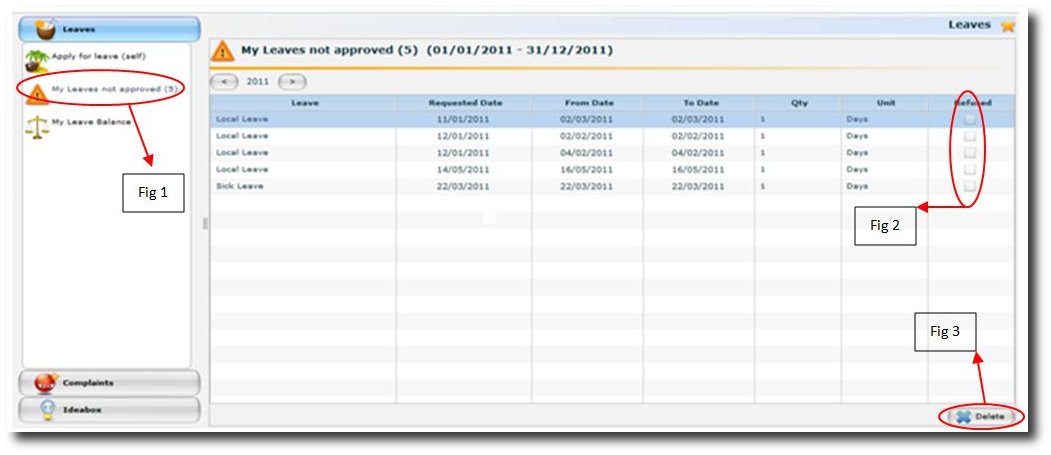Open Apply for leave (self)
Viewport: 1051px width, 455px height.
[x=99, y=56]
